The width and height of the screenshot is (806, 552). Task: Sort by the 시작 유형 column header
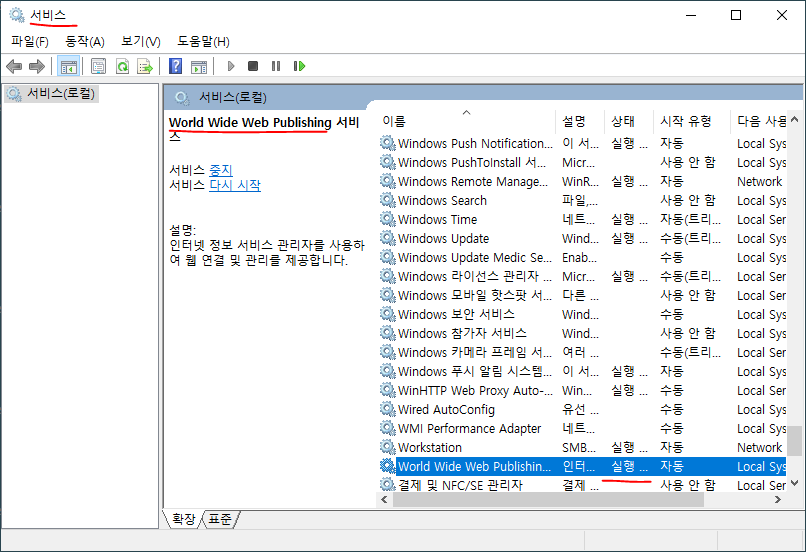point(692,121)
